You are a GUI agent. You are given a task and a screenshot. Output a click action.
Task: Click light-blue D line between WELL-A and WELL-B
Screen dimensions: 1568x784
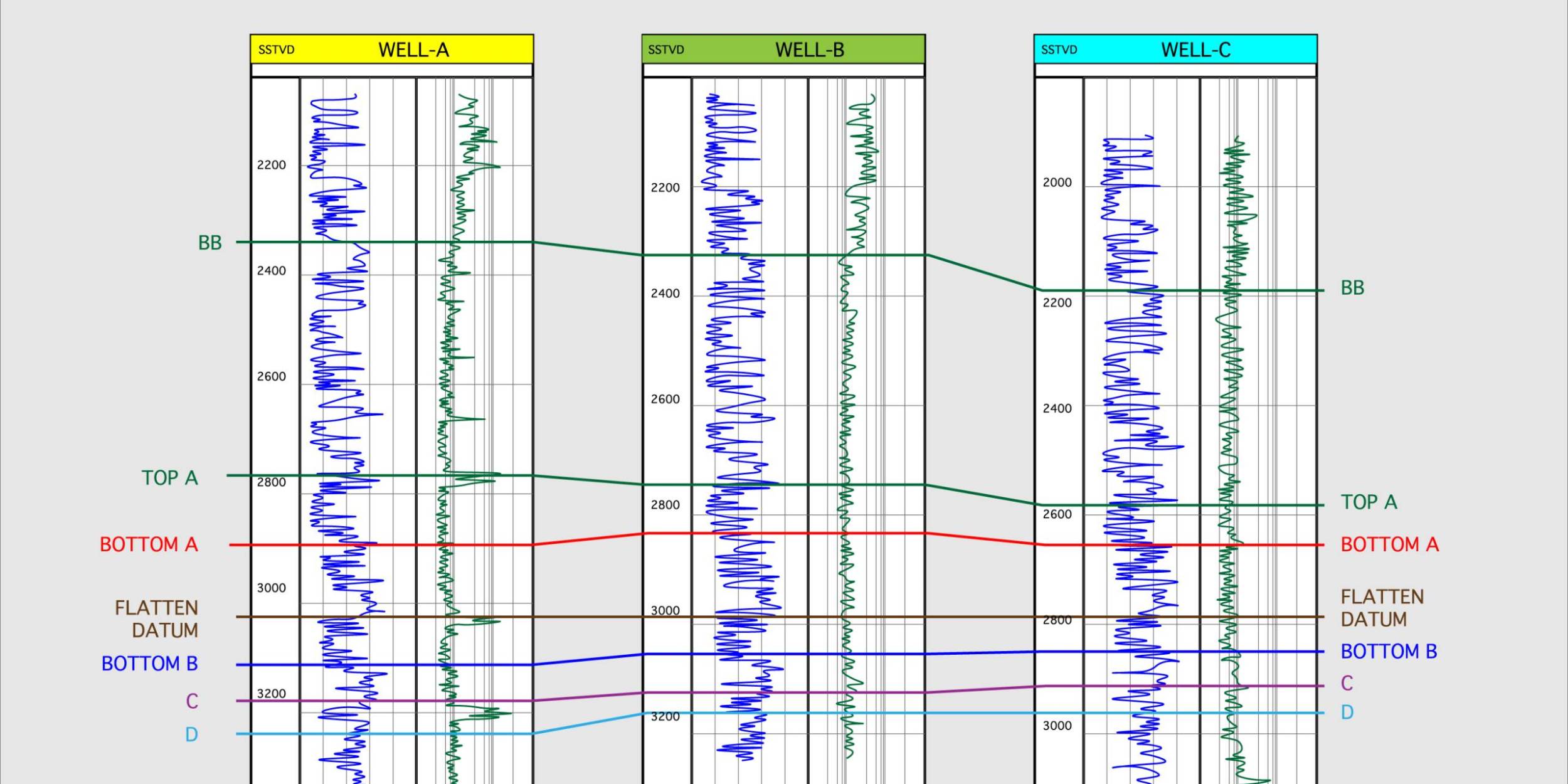coord(588,723)
